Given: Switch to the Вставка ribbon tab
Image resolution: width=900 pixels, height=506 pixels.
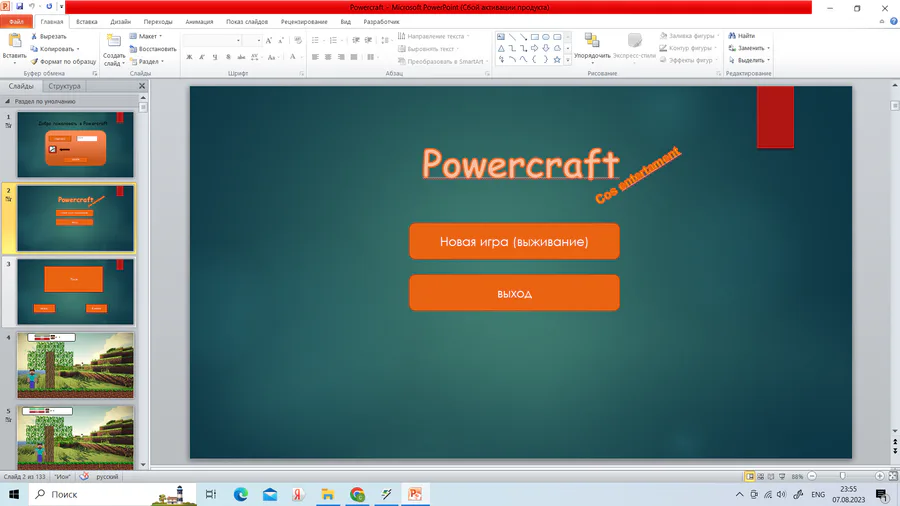Looking at the screenshot, I should coord(87,22).
